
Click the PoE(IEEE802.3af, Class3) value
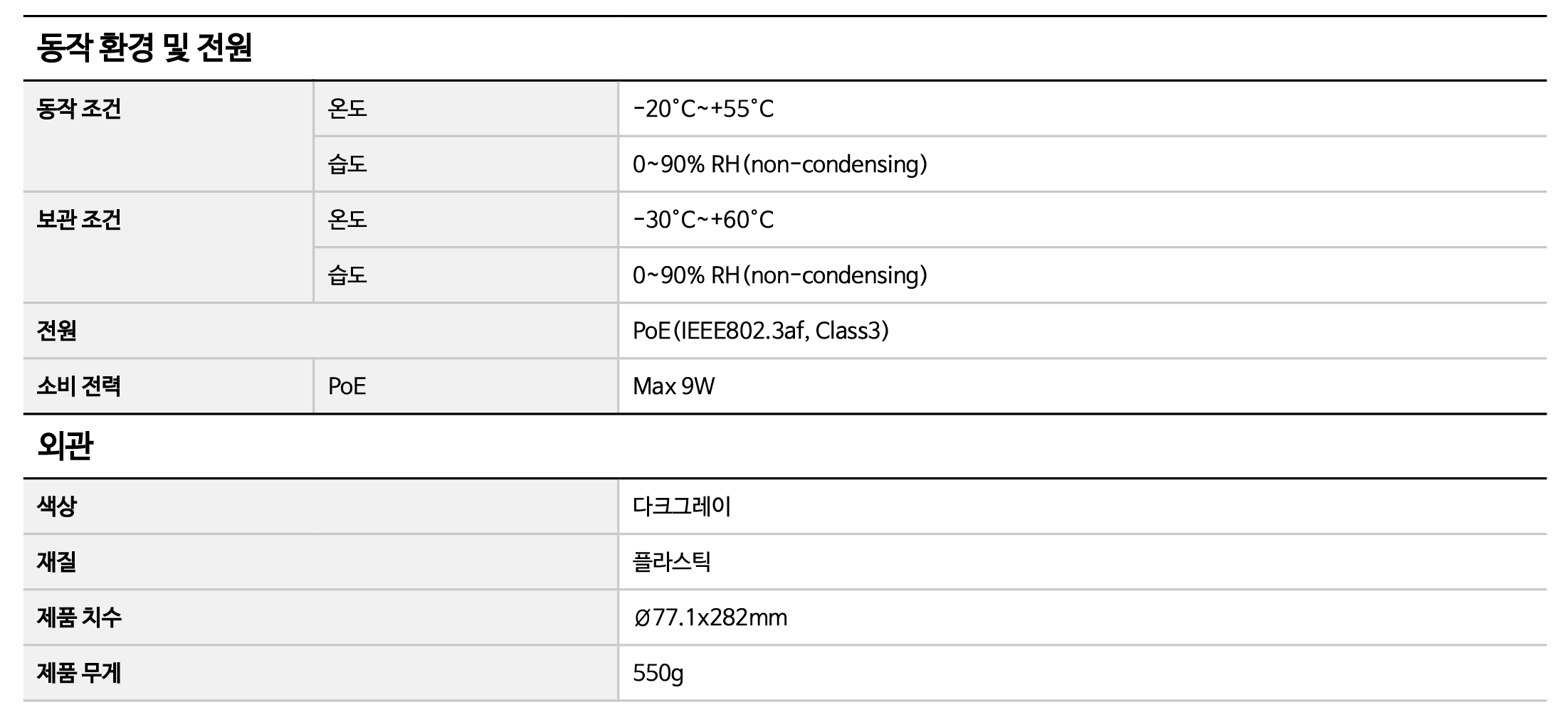click(760, 331)
